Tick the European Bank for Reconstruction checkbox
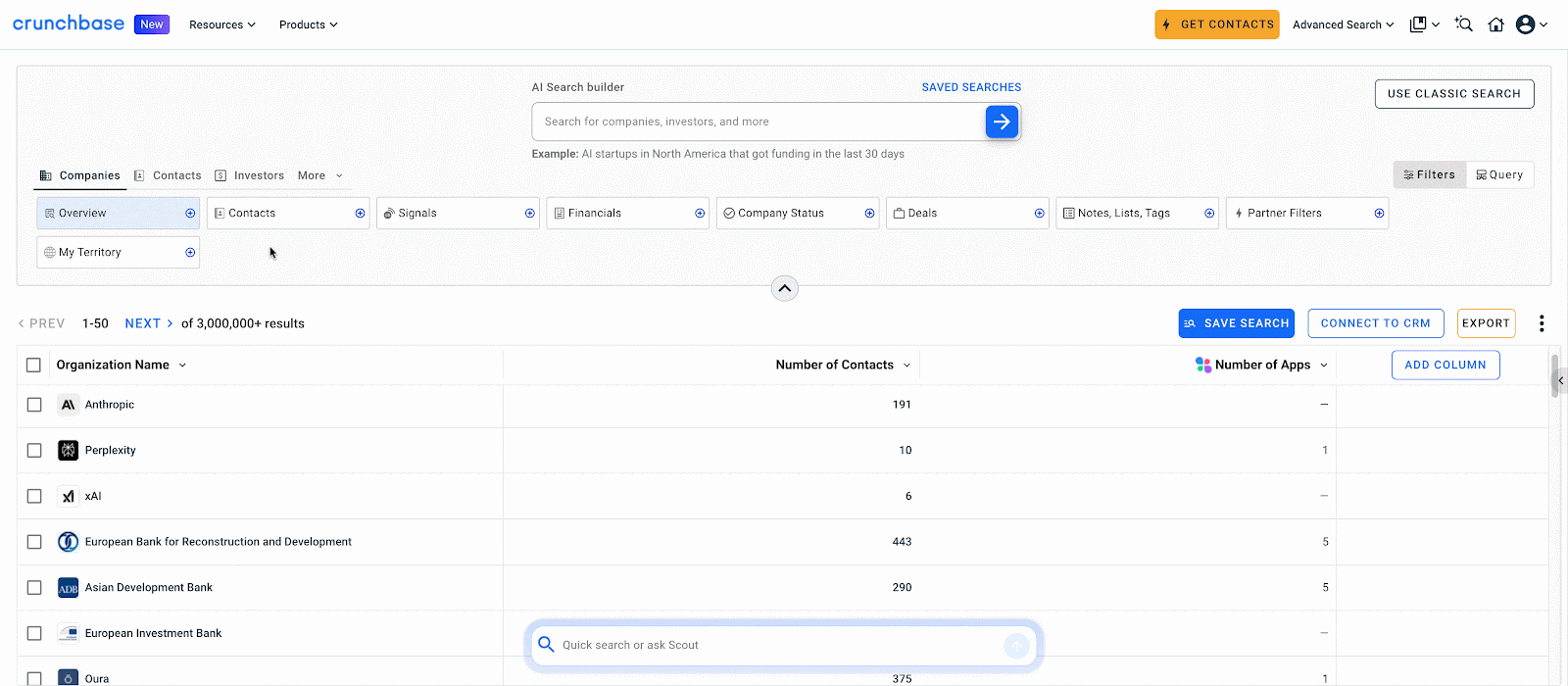Image resolution: width=1568 pixels, height=686 pixels. 34,542
